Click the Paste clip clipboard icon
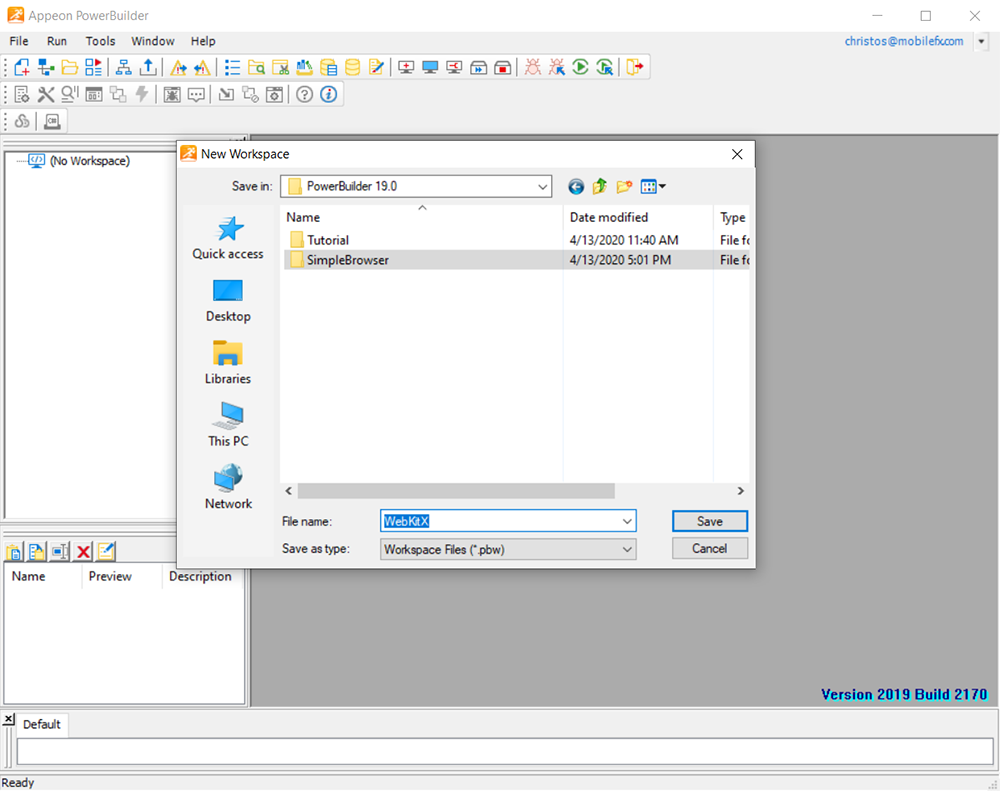The image size is (1000, 791). (x=14, y=552)
